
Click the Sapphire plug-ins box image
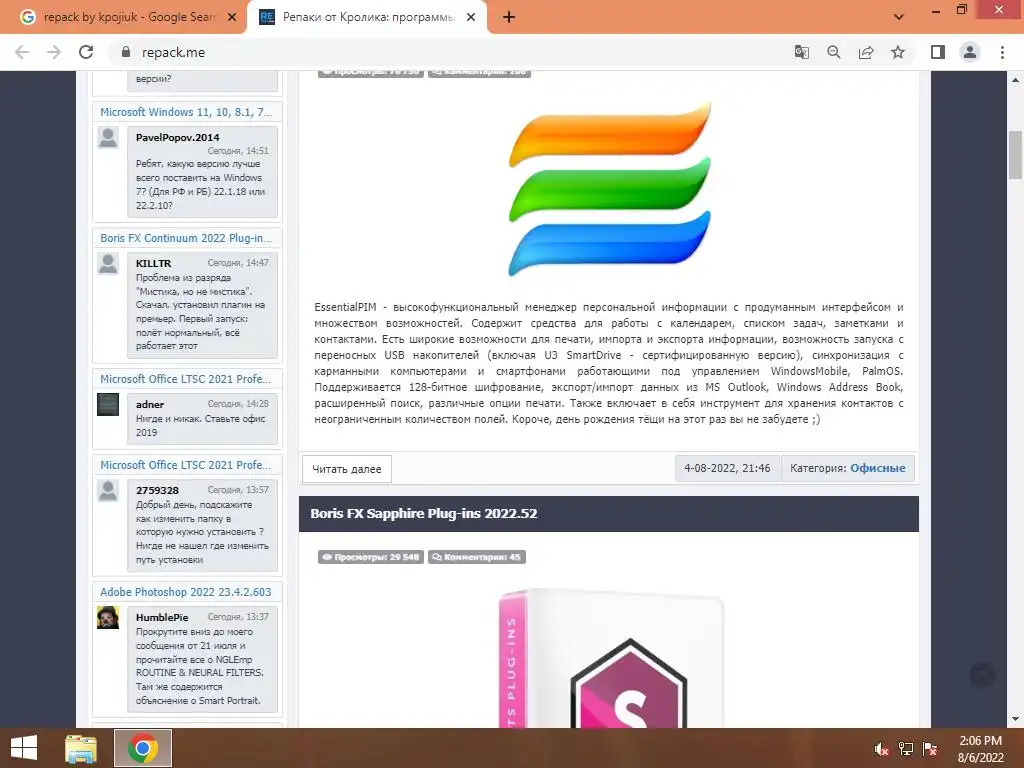pos(609,658)
